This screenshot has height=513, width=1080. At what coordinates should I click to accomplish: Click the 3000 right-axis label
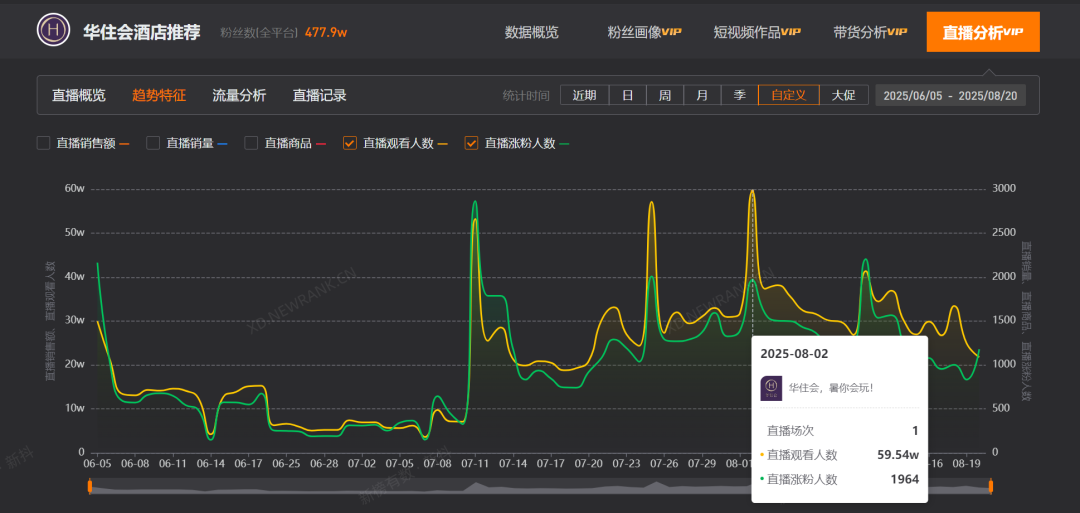coord(1005,189)
